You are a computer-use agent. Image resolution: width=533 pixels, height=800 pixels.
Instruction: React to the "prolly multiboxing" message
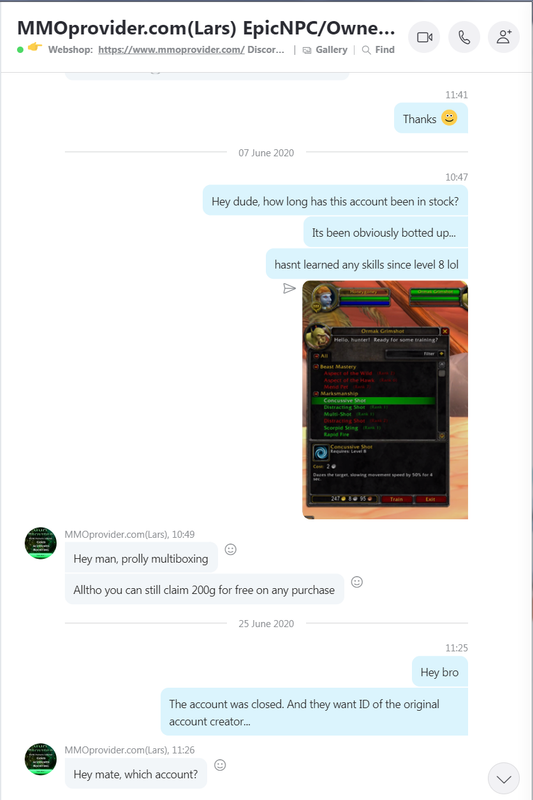tap(231, 549)
